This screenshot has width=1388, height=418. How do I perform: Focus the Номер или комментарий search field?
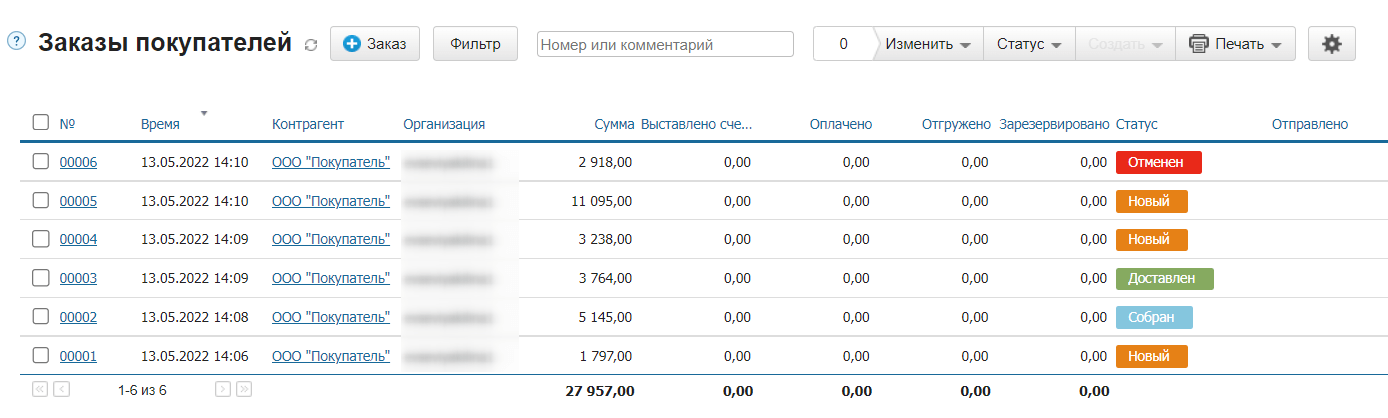(x=665, y=44)
